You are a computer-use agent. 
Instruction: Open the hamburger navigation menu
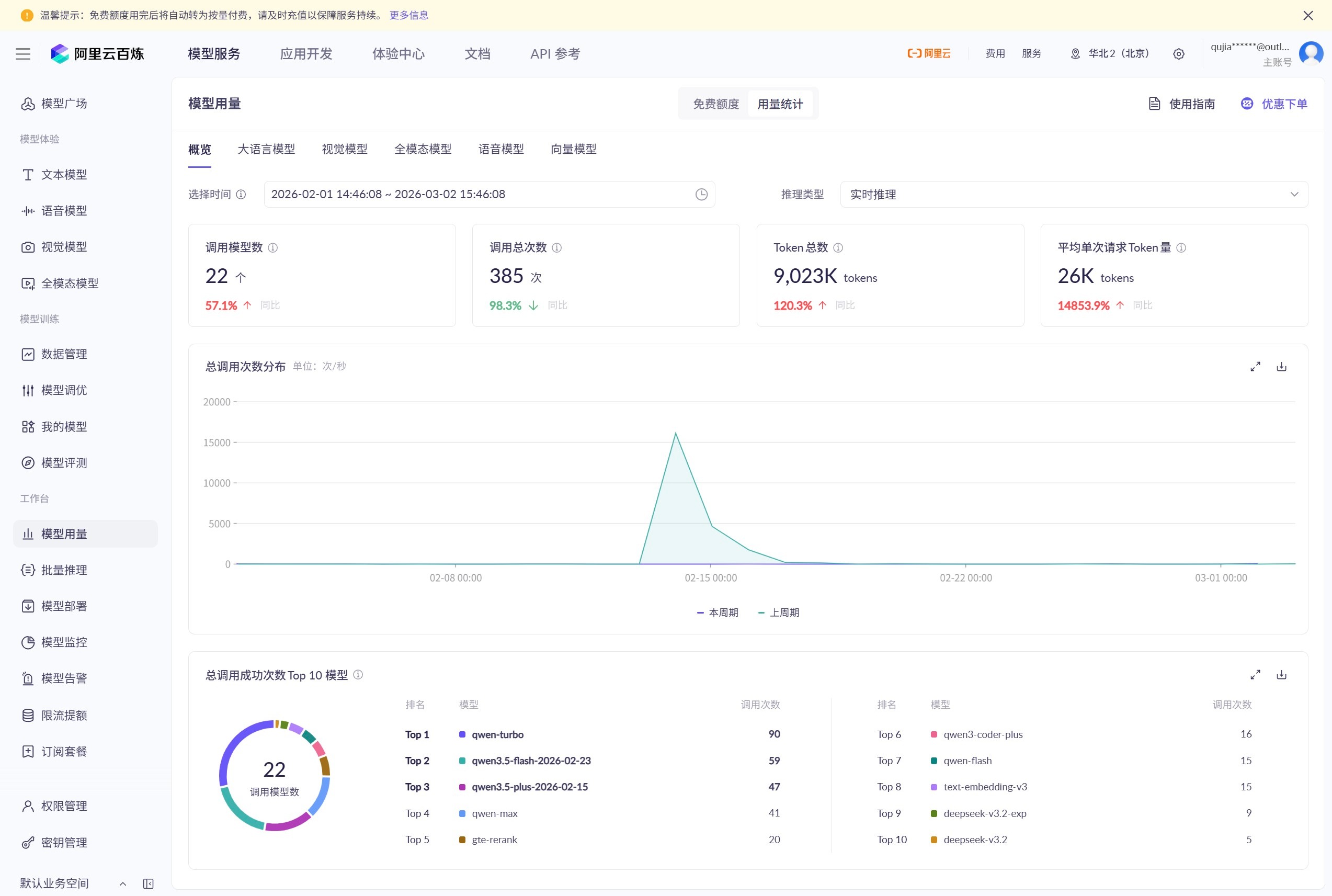[23, 54]
